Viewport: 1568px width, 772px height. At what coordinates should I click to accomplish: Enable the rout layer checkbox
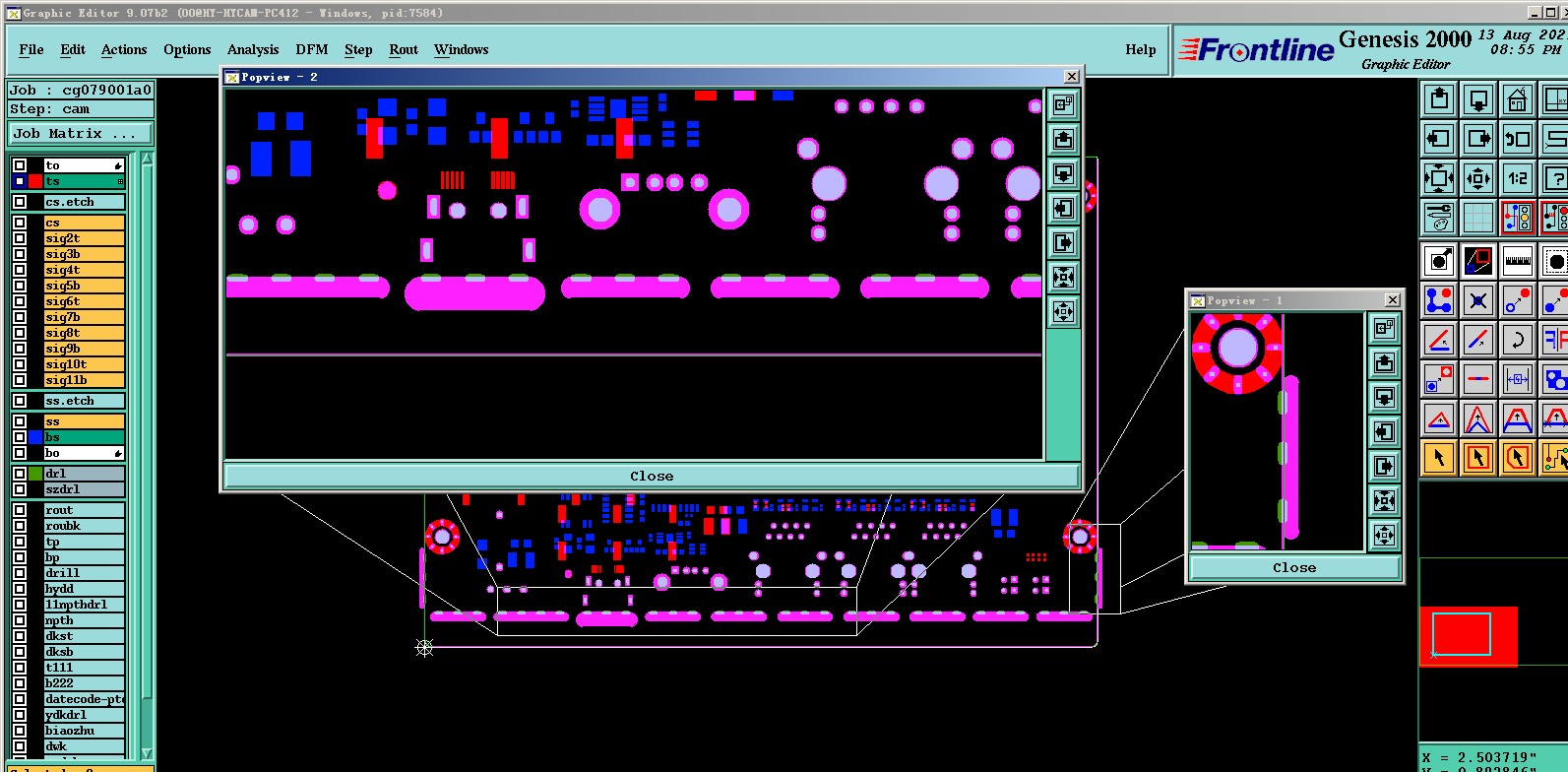[x=20, y=510]
